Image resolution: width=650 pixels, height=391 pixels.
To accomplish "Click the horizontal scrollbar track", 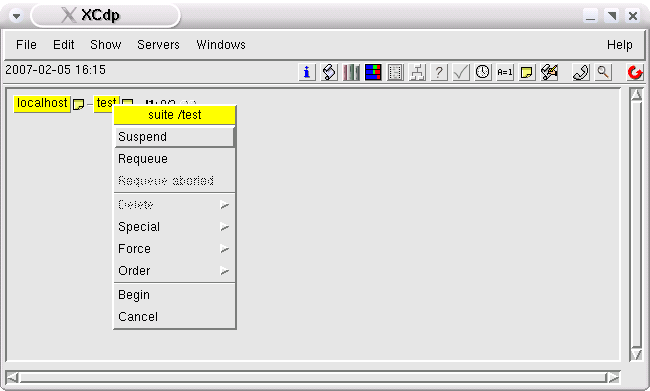I will [313, 377].
